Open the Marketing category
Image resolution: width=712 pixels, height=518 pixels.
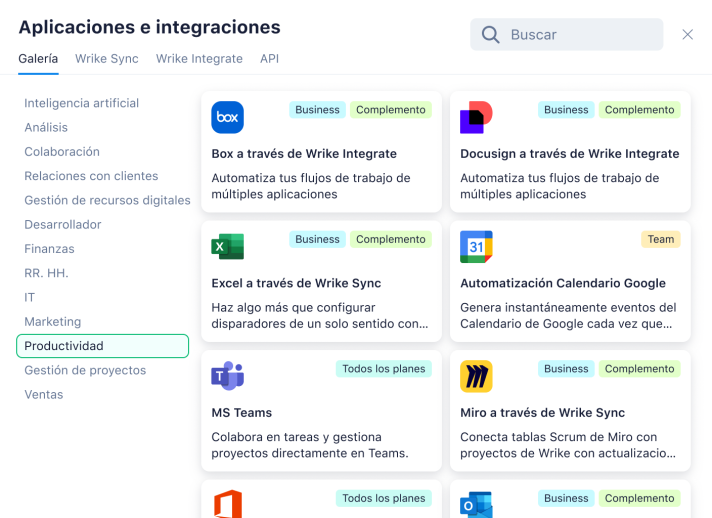(x=53, y=321)
